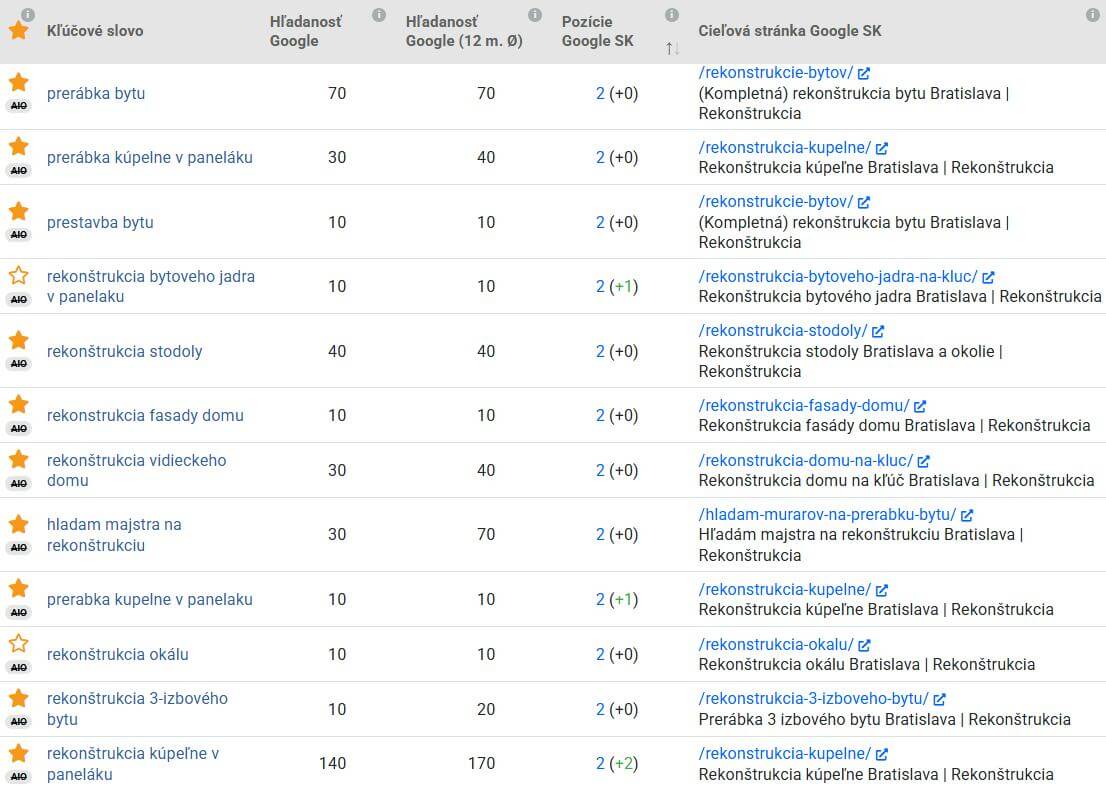1106x789 pixels.
Task: Click info icon in Hľadanosť Google header
Action: [379, 15]
